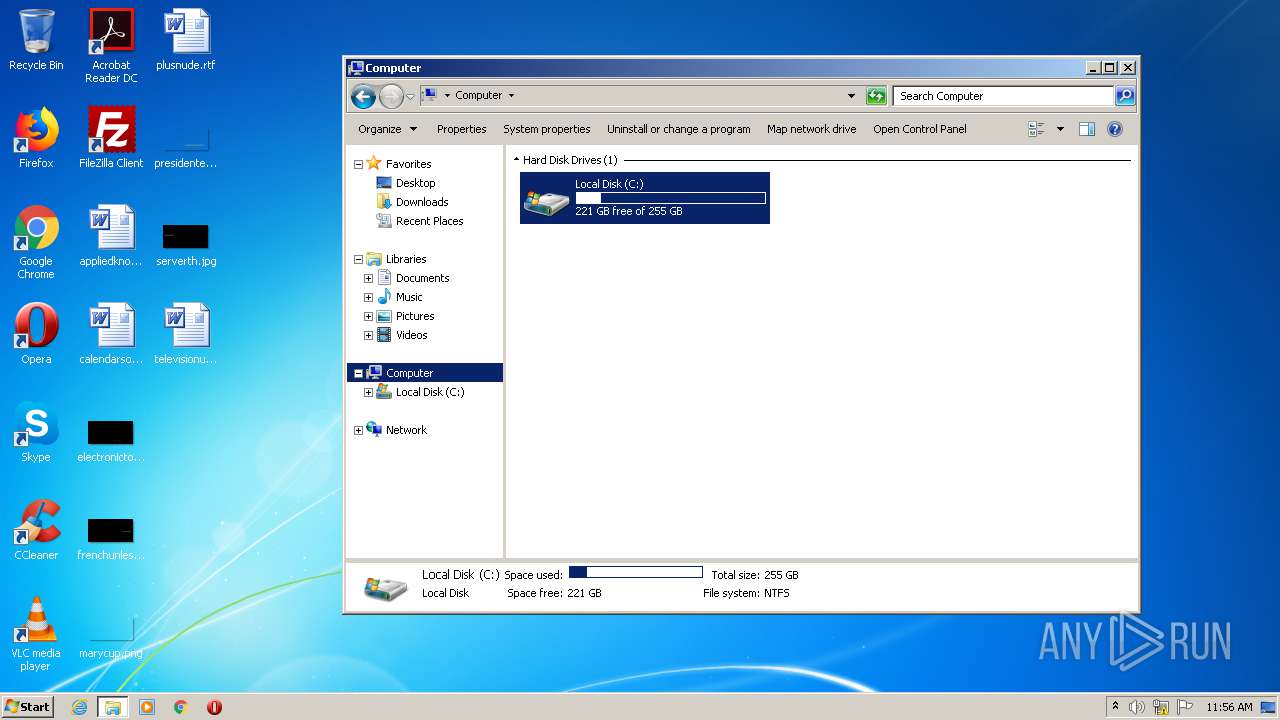Open the views options dropdown arrow

click(1060, 129)
